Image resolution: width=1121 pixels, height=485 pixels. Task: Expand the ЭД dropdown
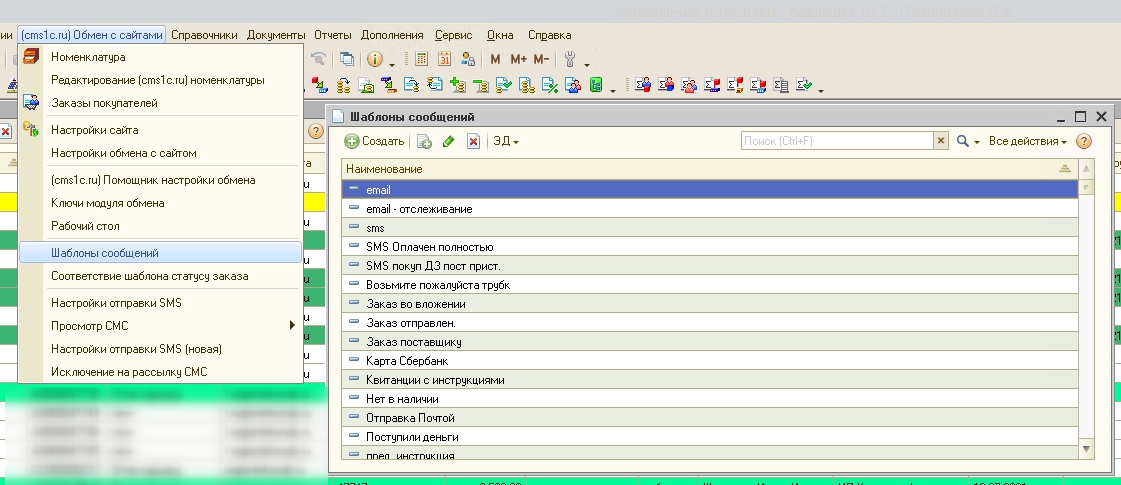coord(506,142)
